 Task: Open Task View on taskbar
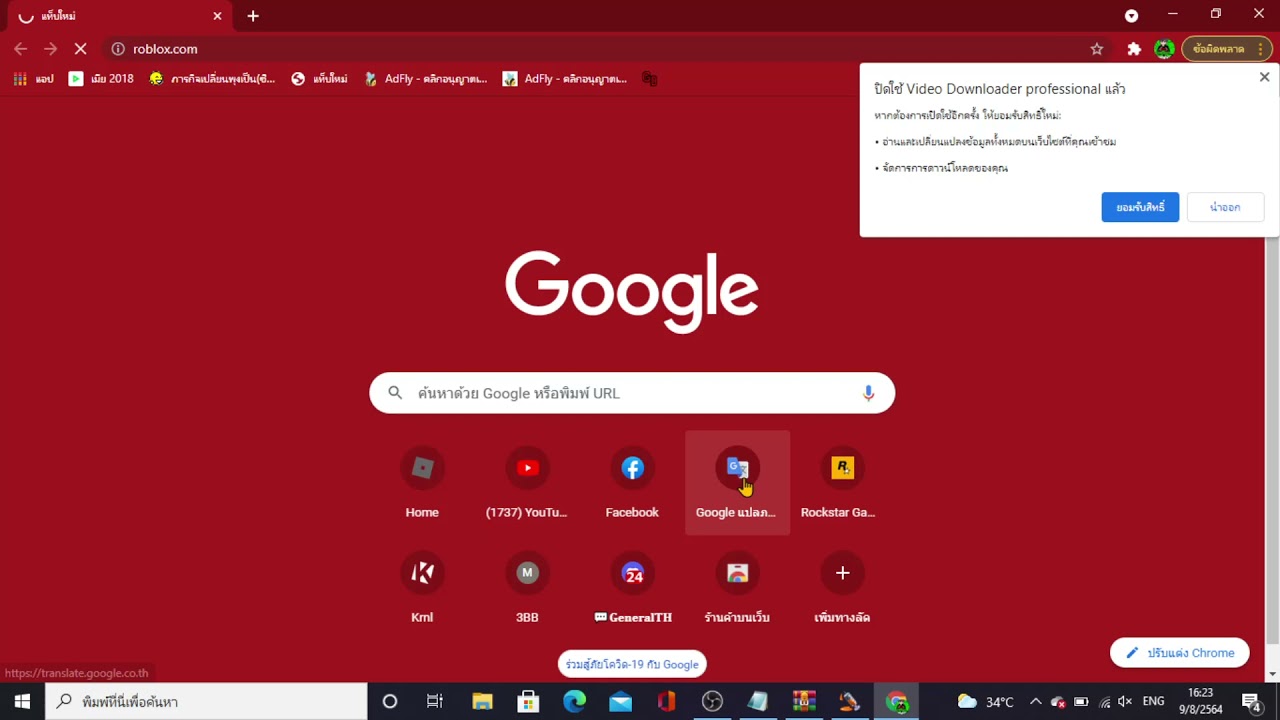(435, 701)
